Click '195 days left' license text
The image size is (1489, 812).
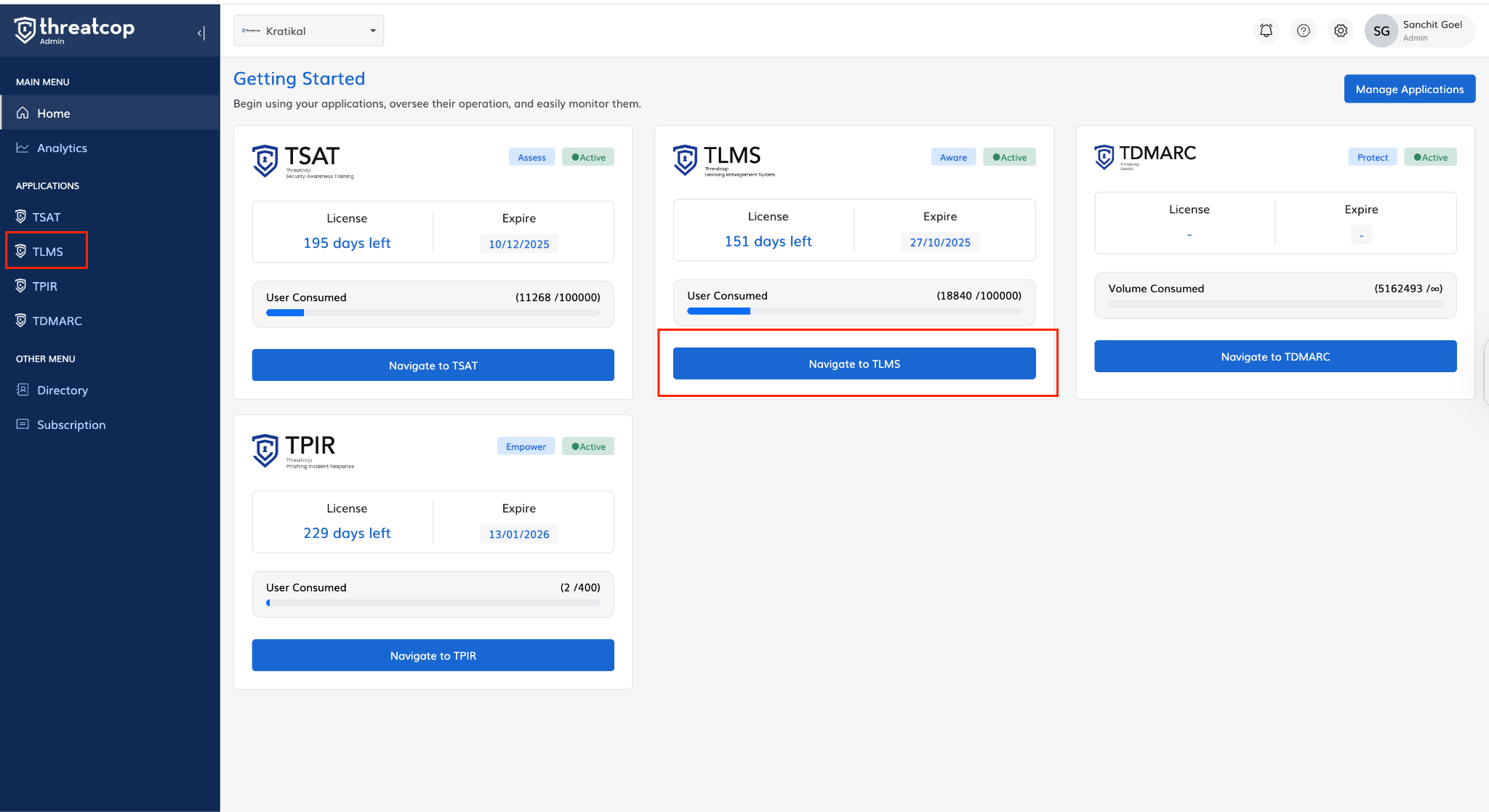pos(347,243)
